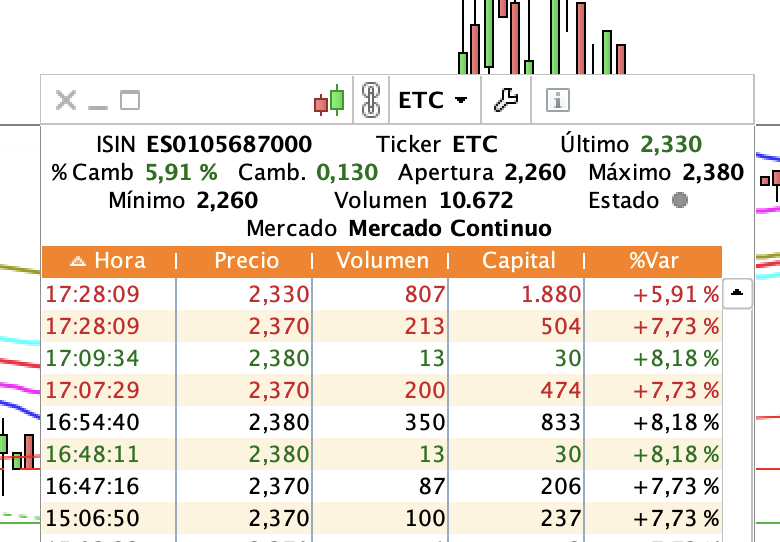Image resolution: width=780 pixels, height=542 pixels.
Task: Sort by the Precio column header
Action: click(245, 261)
